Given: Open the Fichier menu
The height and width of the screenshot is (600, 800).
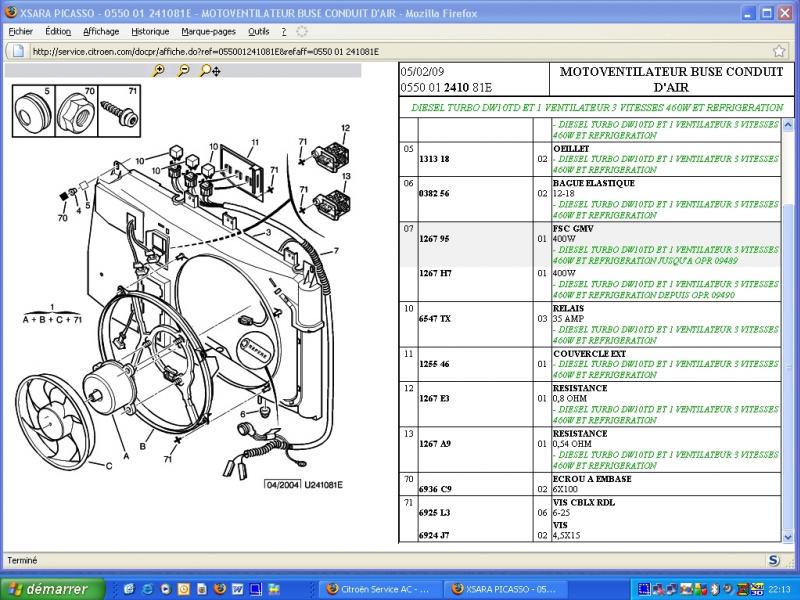Looking at the screenshot, I should [20, 32].
